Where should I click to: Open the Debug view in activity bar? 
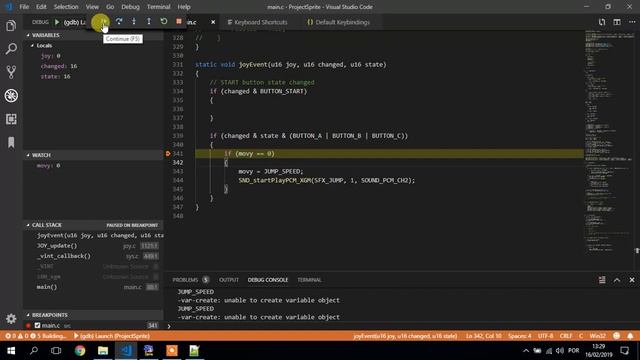[11, 96]
